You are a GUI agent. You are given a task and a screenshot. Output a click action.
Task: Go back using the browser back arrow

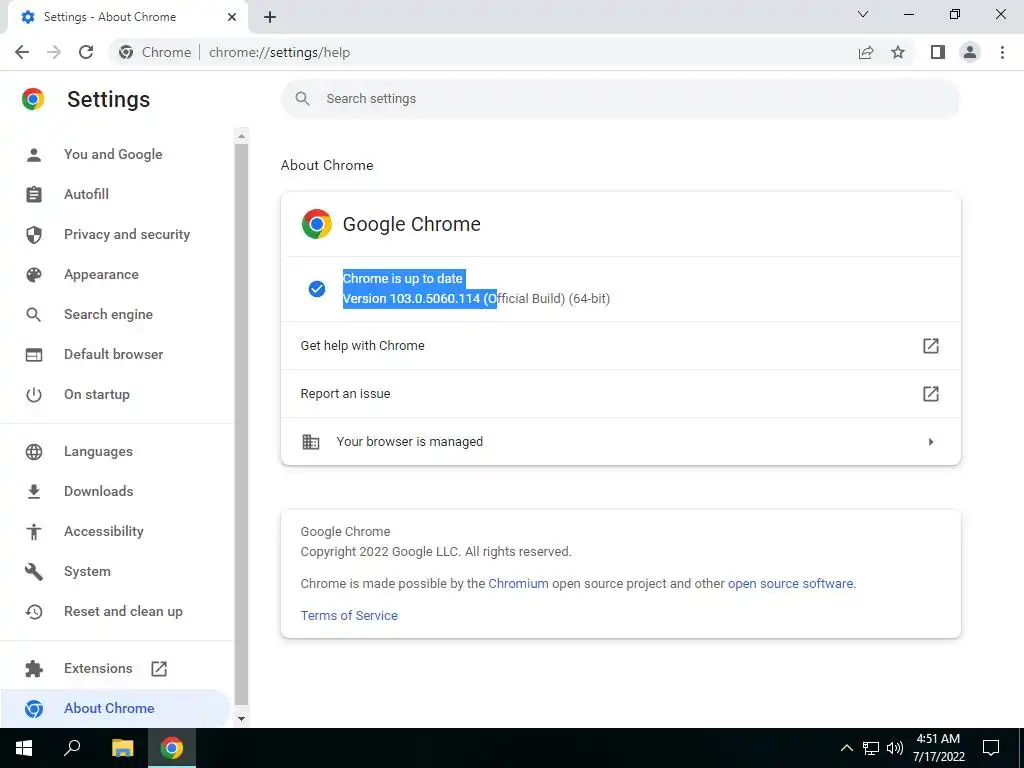tap(22, 52)
